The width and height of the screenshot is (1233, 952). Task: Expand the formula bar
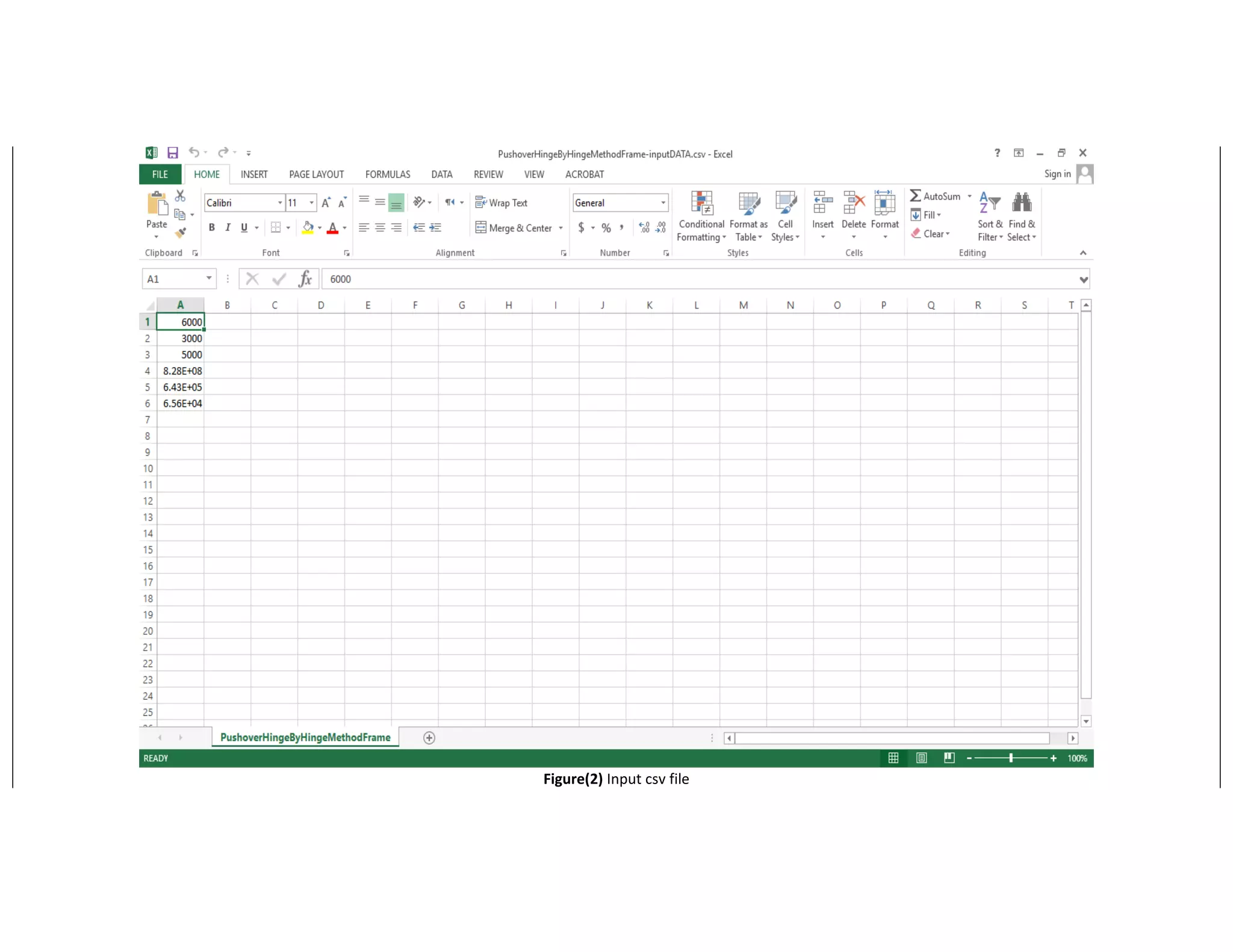coord(1084,280)
